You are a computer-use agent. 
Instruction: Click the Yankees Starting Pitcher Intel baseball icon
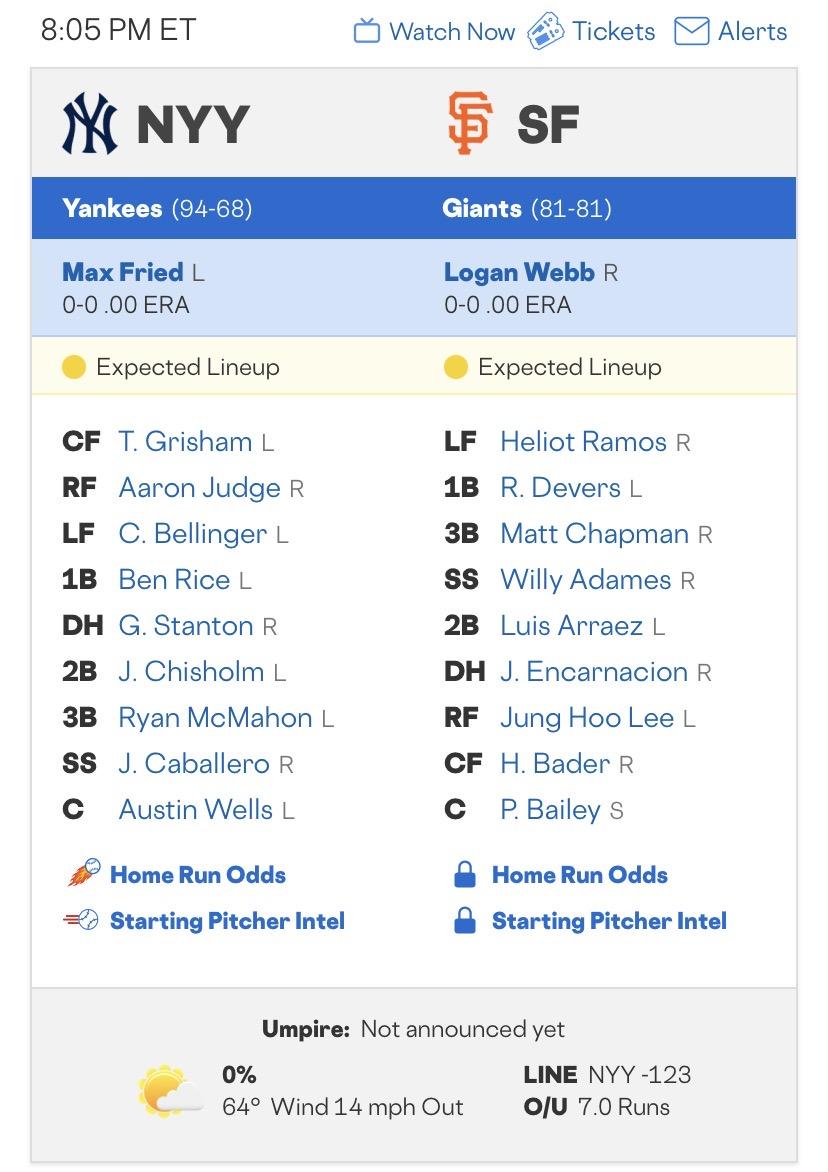pyautogui.click(x=81, y=921)
